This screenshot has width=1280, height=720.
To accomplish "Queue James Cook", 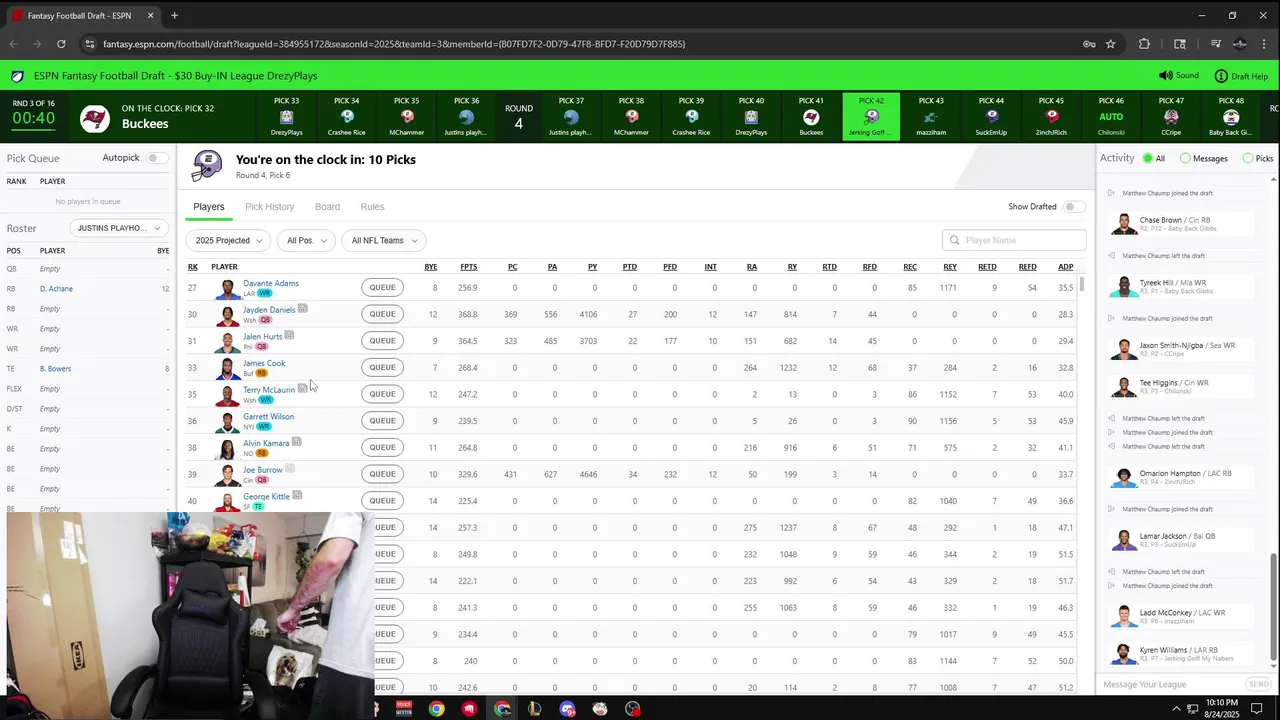I will (382, 367).
